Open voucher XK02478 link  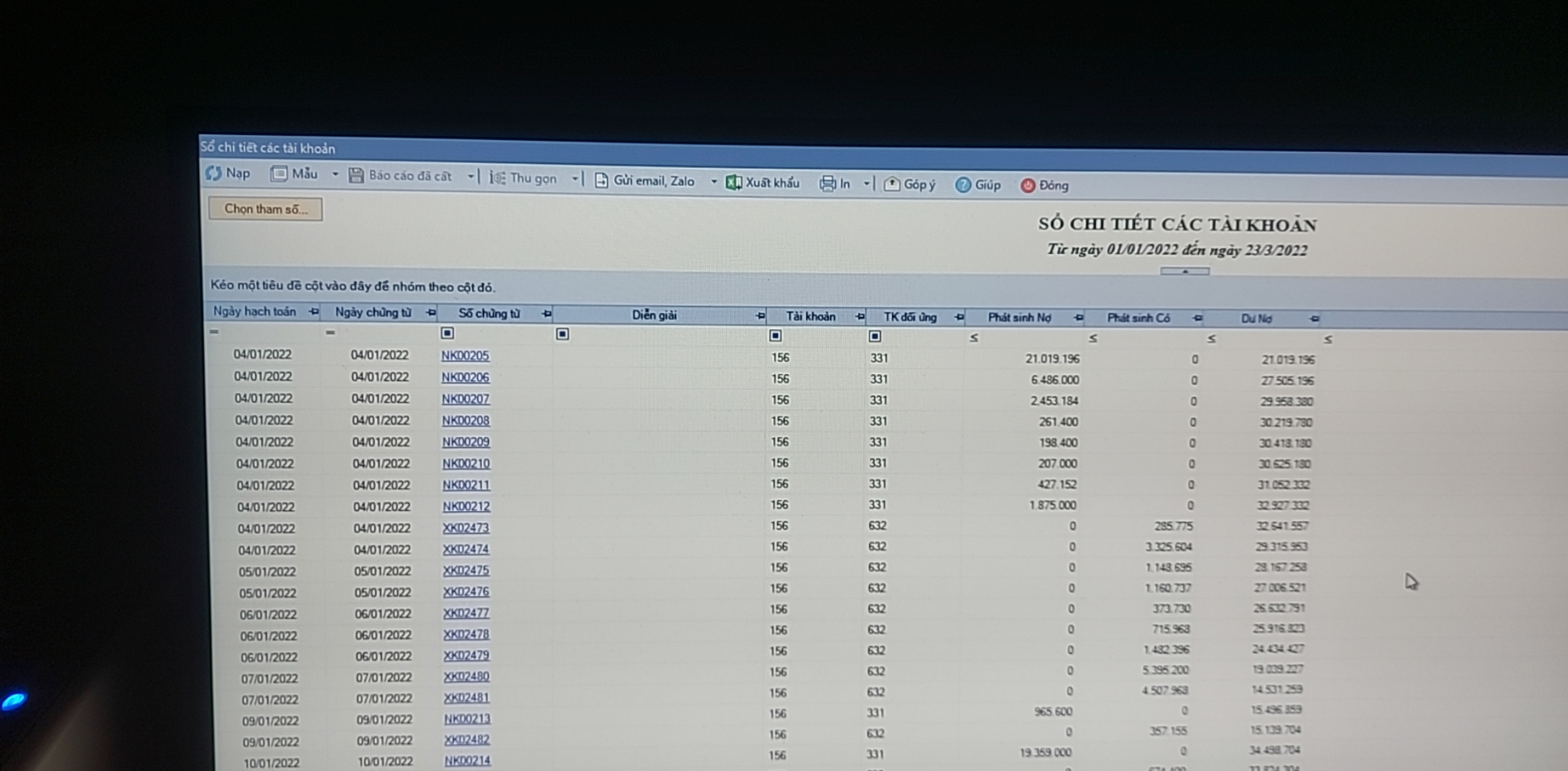click(466, 634)
